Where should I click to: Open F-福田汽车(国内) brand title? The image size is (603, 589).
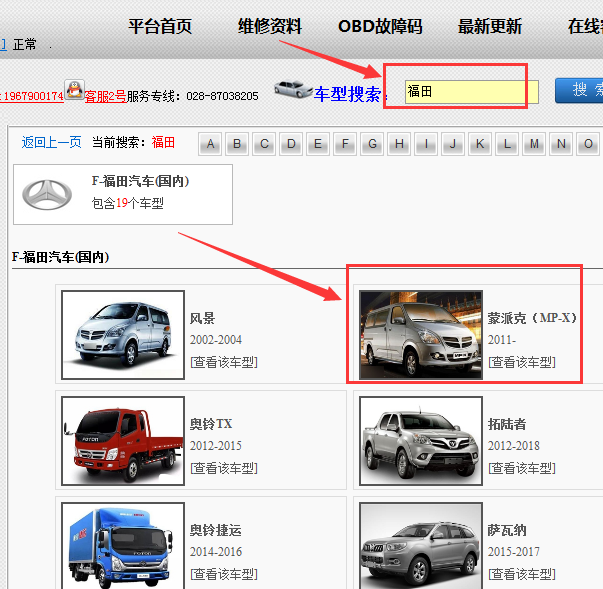pos(140,181)
